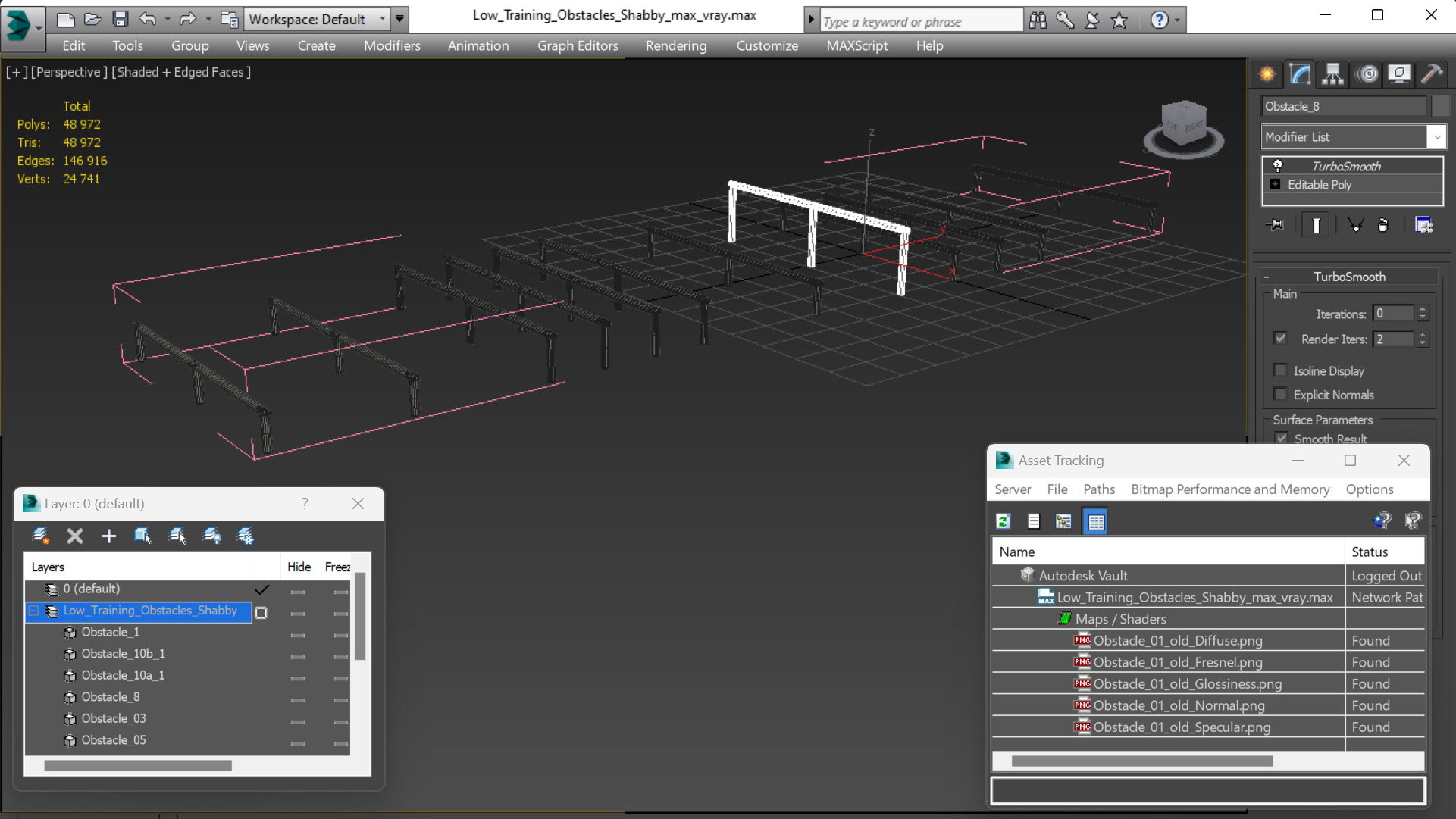Toggle Hide for the Obstacle_1 layer row

pyautogui.click(x=298, y=635)
